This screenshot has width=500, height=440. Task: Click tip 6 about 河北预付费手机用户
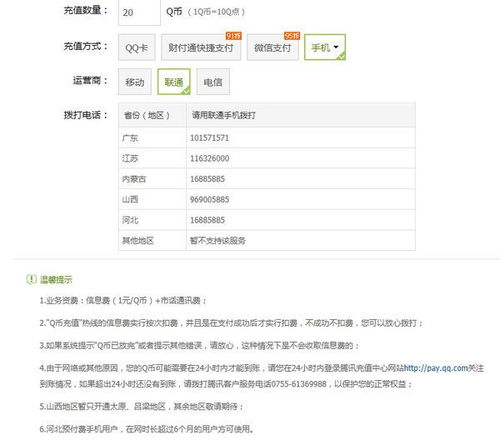(x=146, y=429)
